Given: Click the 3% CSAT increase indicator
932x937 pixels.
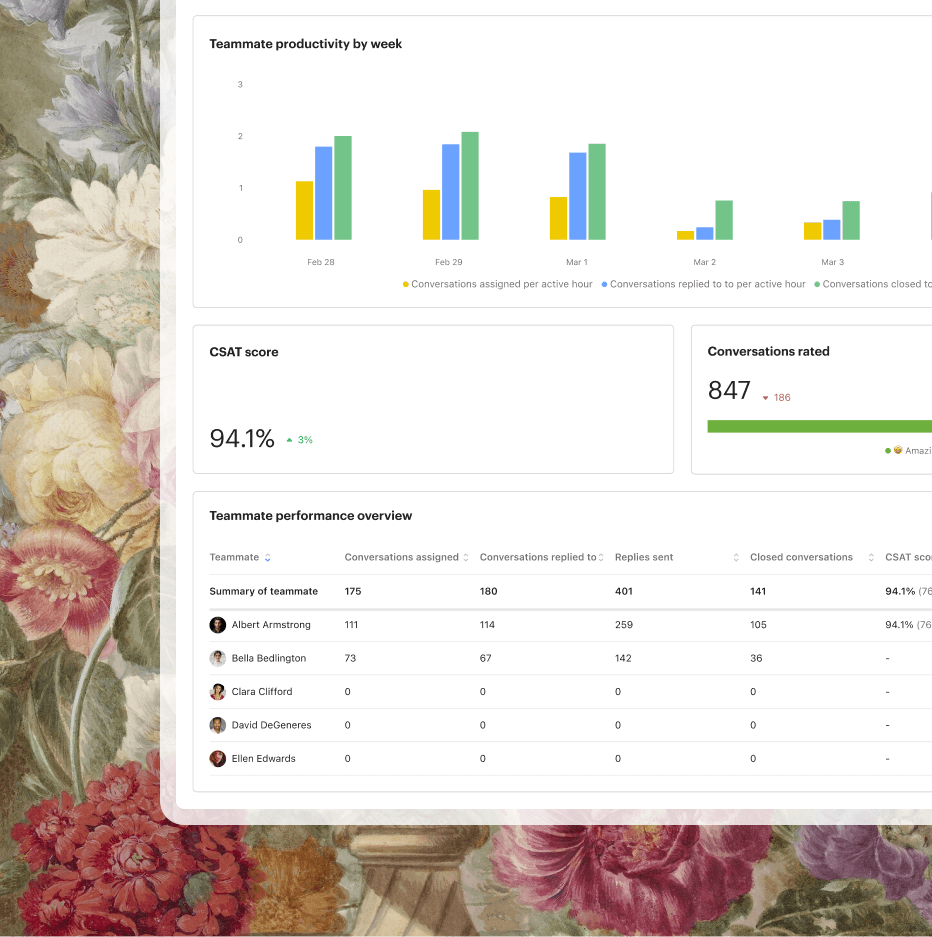Looking at the screenshot, I should coord(300,440).
